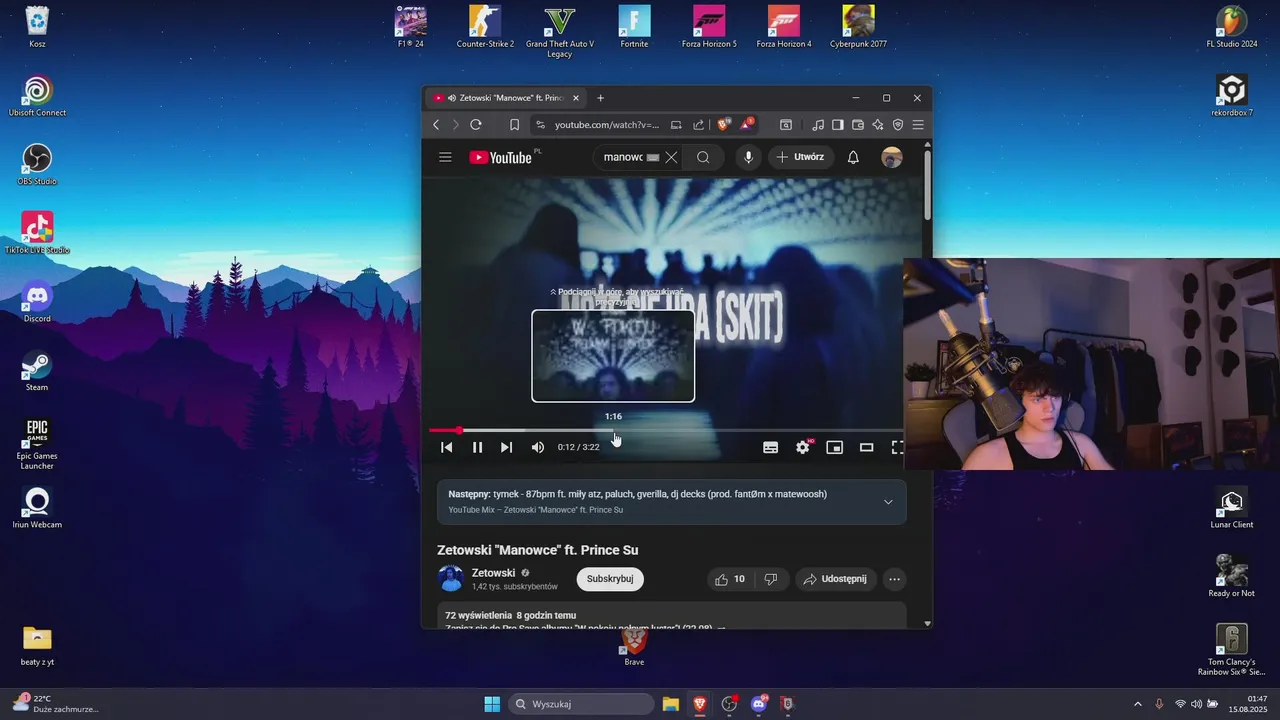
Task: Open the YouTube hamburger guide menu
Action: click(x=445, y=157)
